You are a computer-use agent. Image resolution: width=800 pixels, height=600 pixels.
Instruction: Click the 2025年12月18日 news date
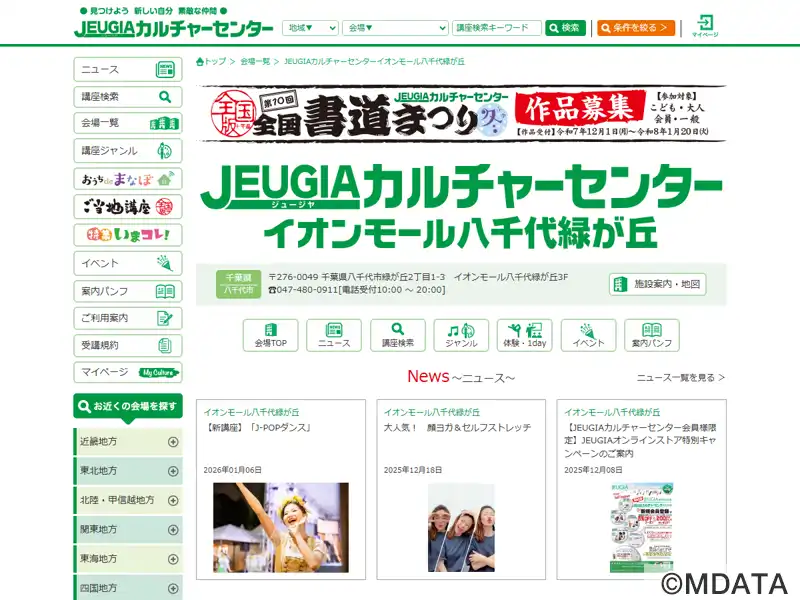click(x=413, y=470)
